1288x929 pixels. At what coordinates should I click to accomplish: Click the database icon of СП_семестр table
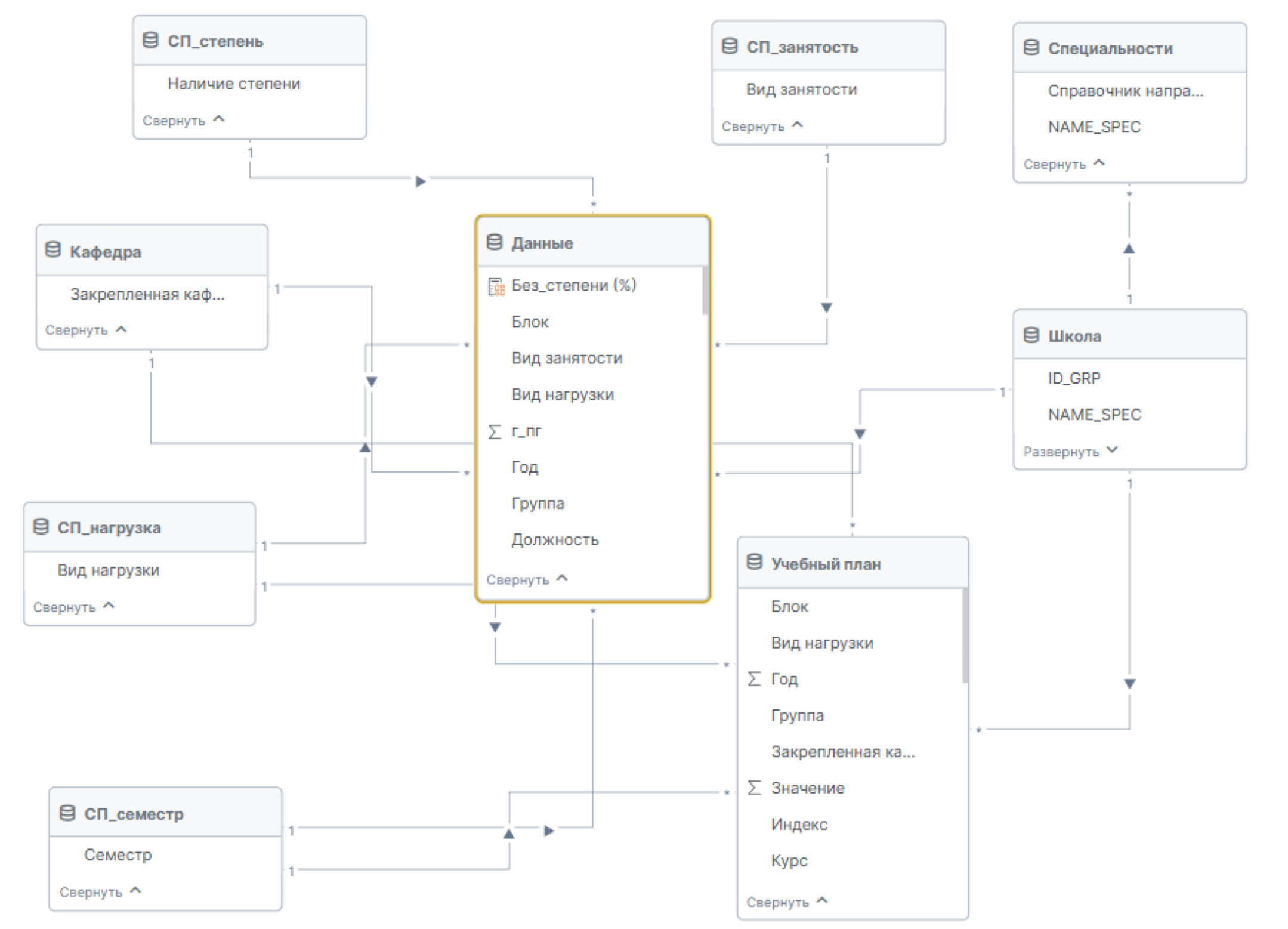point(67,813)
